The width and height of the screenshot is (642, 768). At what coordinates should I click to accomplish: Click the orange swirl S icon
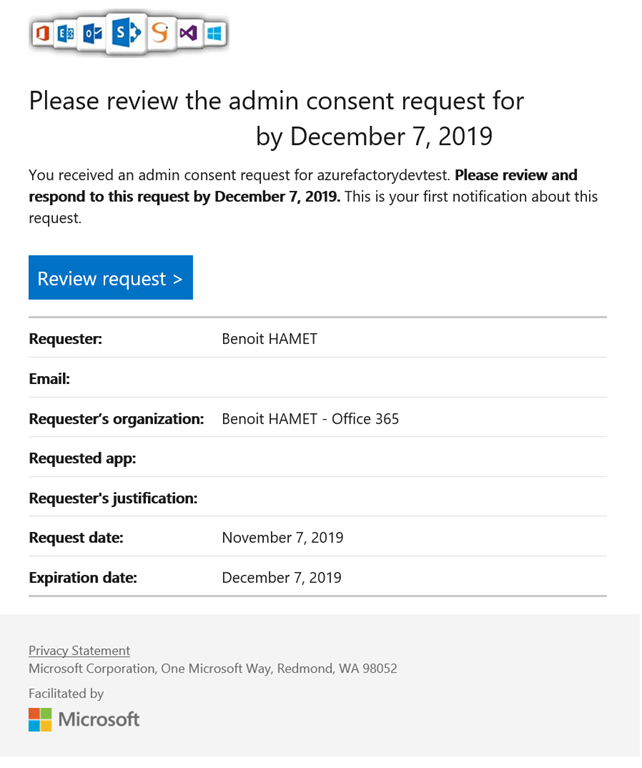pyautogui.click(x=160, y=35)
